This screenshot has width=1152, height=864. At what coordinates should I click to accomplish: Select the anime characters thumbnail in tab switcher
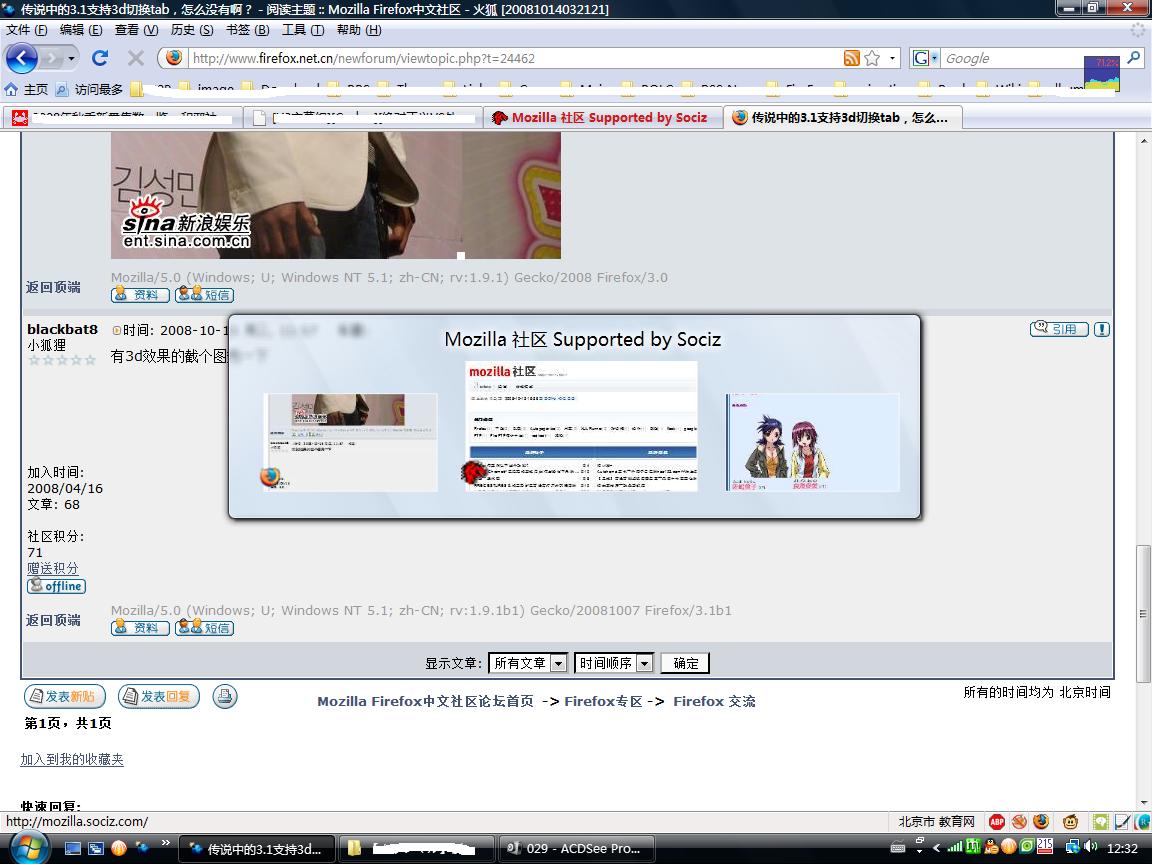point(813,442)
